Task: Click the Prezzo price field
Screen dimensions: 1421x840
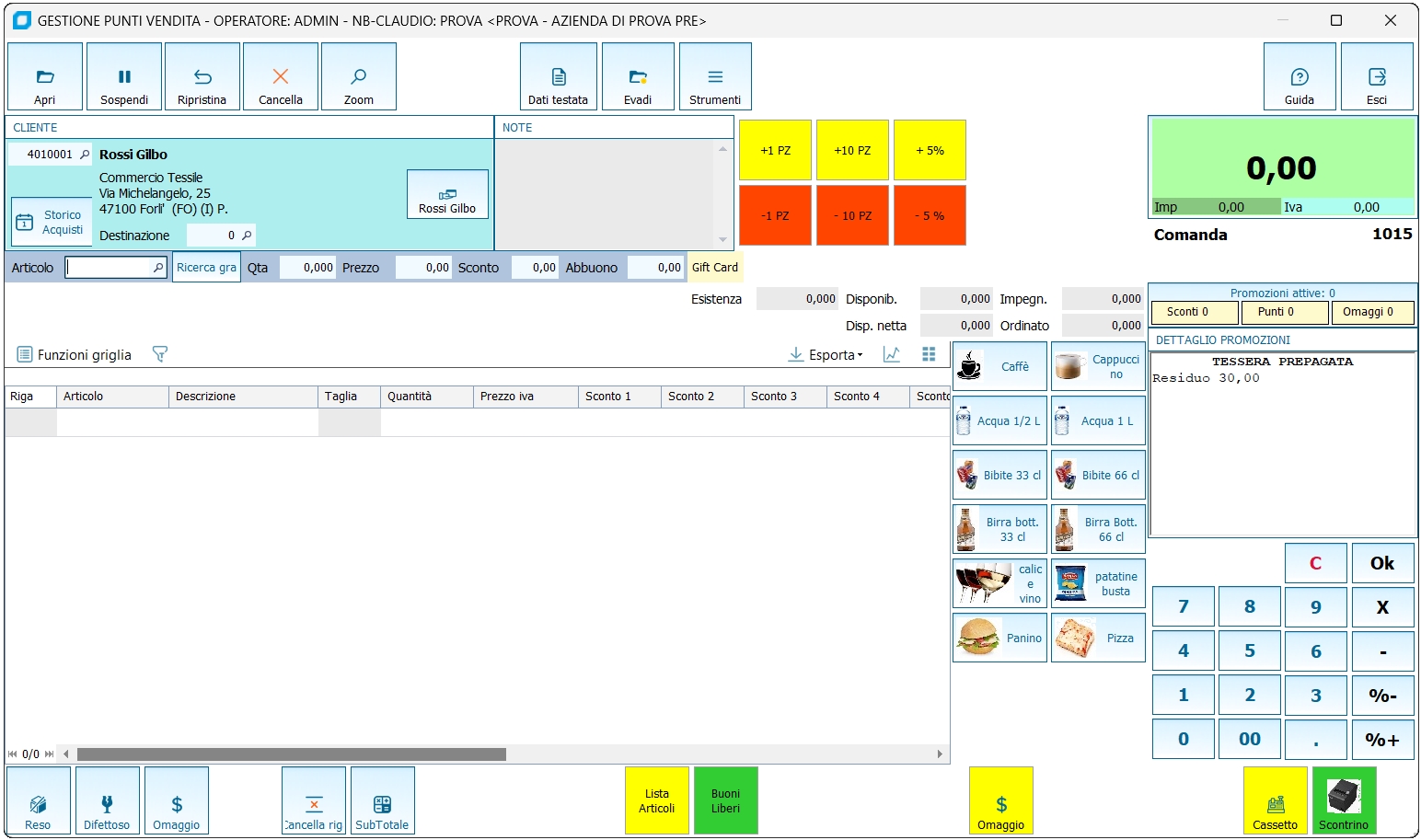Action: tap(423, 268)
